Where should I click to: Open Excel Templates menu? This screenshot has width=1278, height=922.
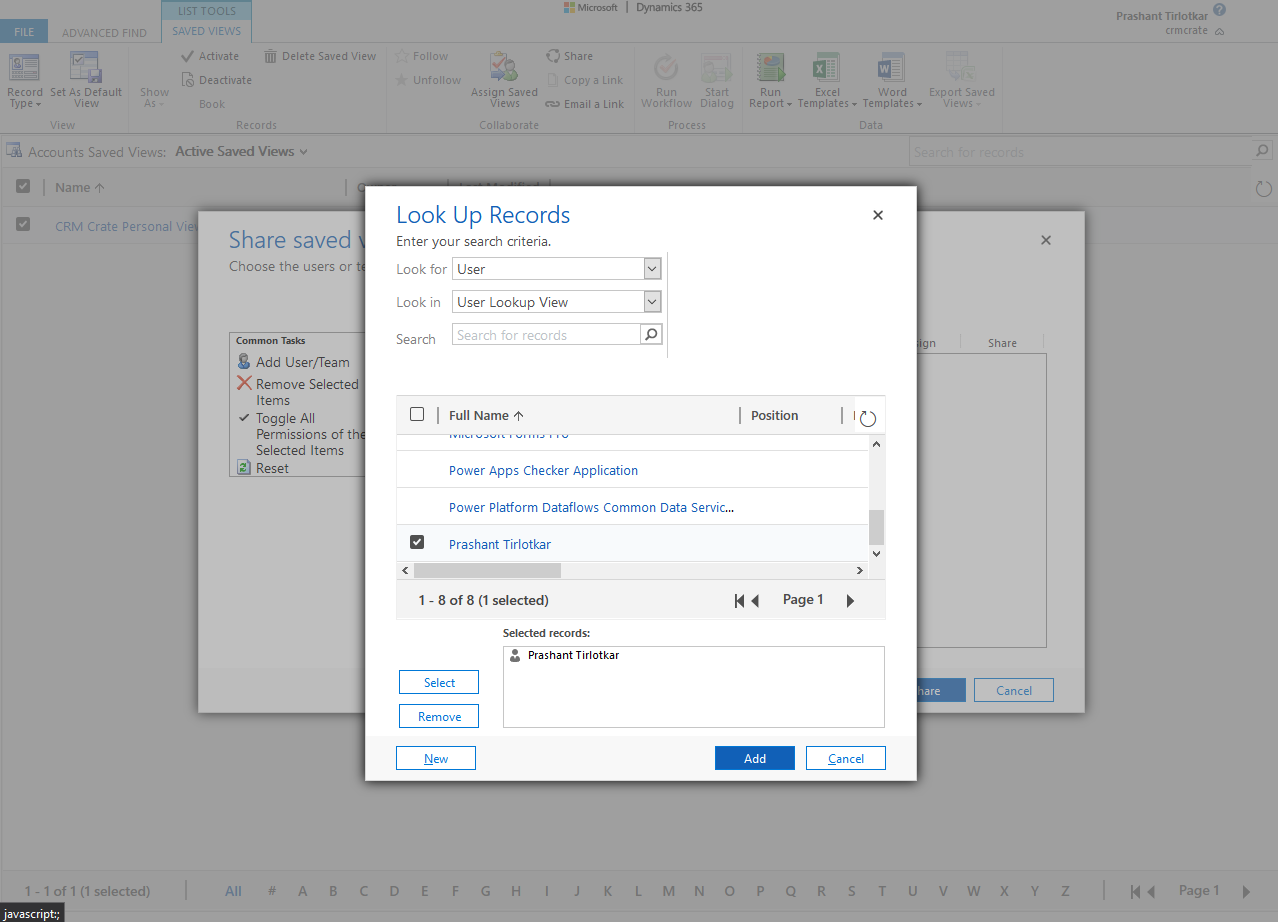(827, 82)
